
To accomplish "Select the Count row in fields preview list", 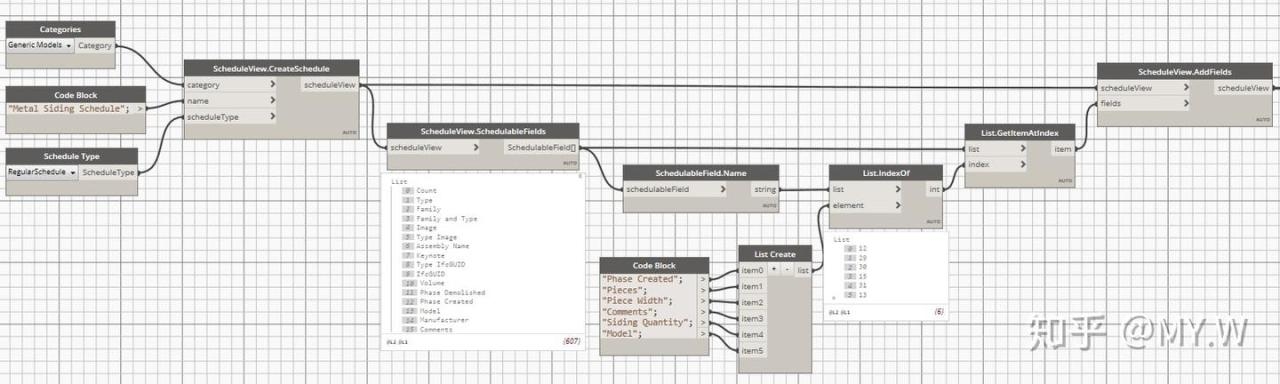I will [x=426, y=190].
